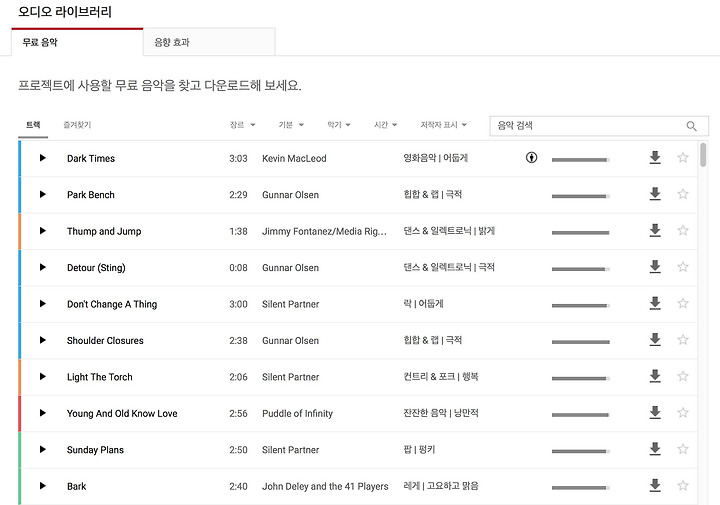
Task: Open the Light The Torch track title
Action: pos(99,377)
